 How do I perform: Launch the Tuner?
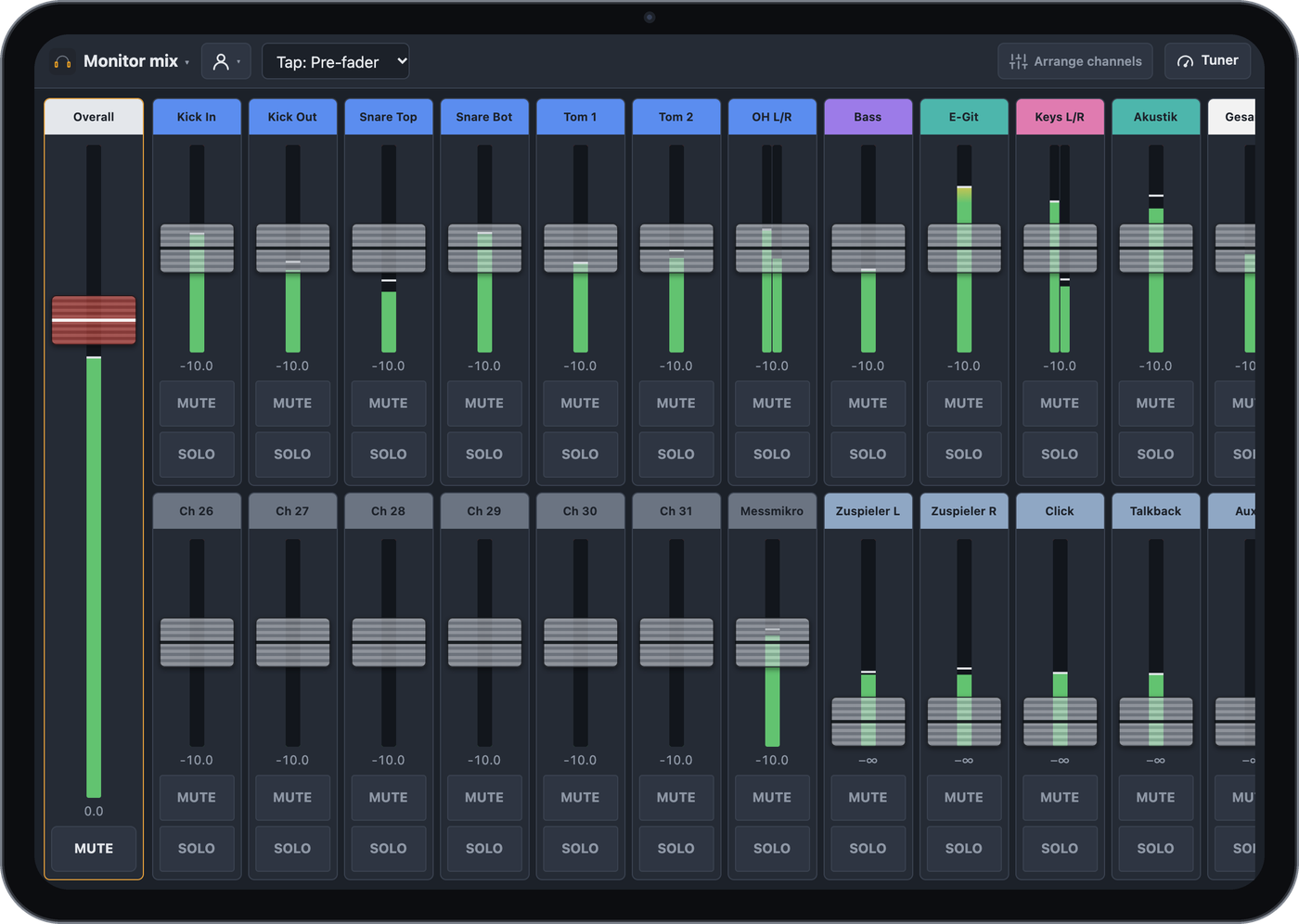pyautogui.click(x=1208, y=61)
